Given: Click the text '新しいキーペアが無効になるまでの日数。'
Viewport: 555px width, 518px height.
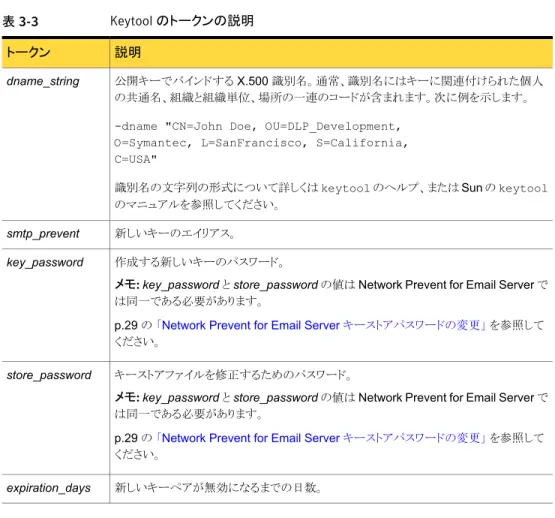Looking at the screenshot, I should click(x=218, y=488).
